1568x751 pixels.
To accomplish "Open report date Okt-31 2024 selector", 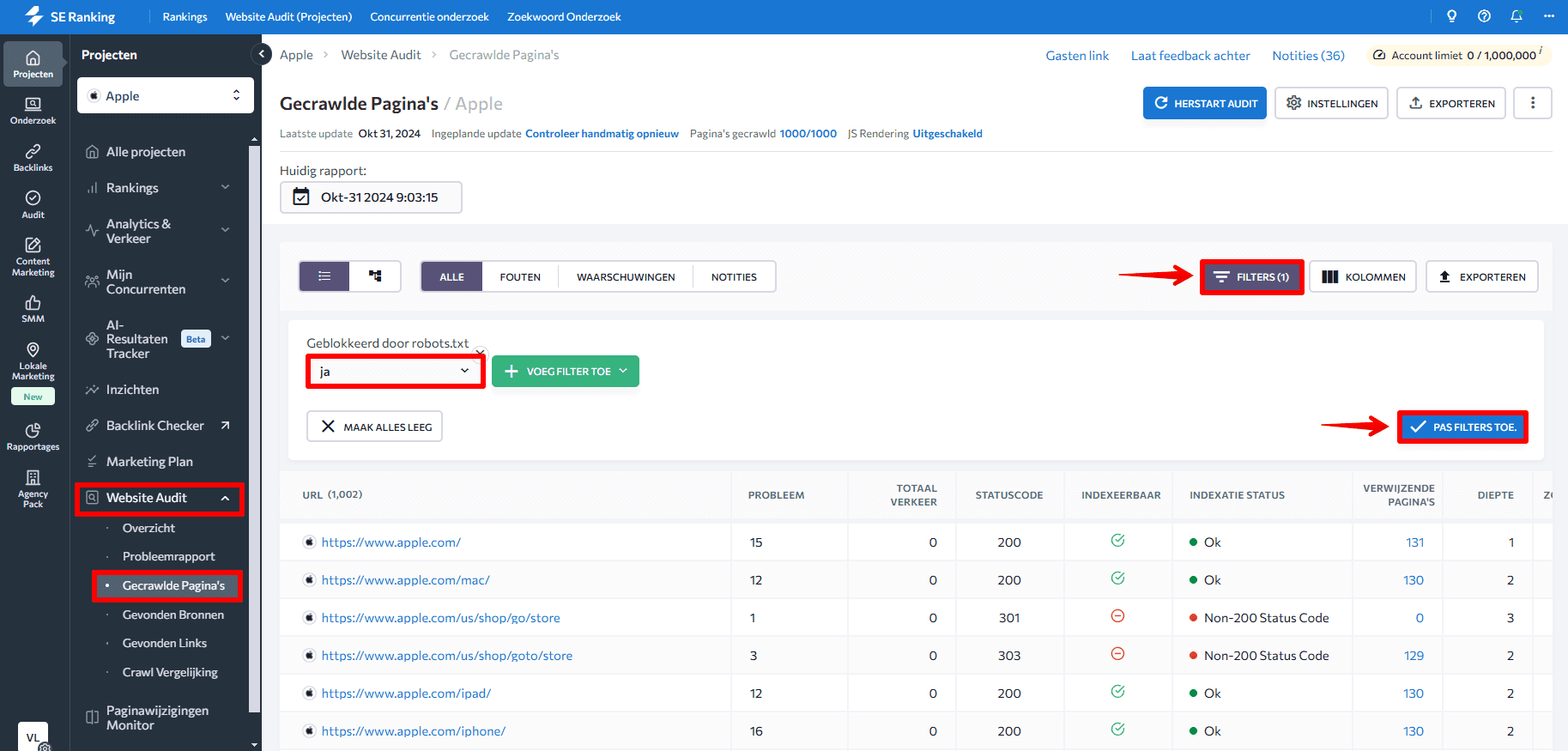I will tap(371, 197).
